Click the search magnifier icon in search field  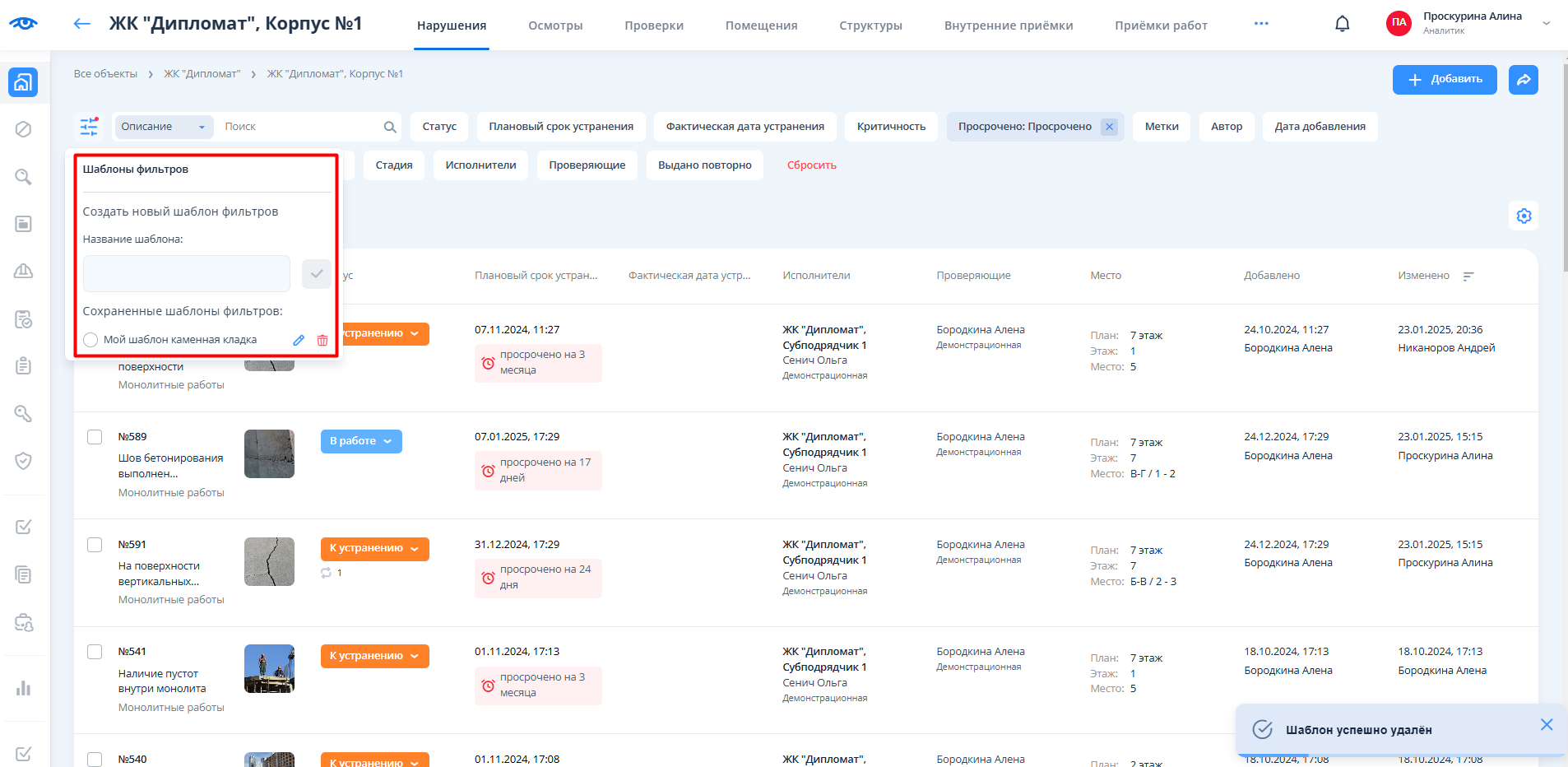(x=390, y=127)
